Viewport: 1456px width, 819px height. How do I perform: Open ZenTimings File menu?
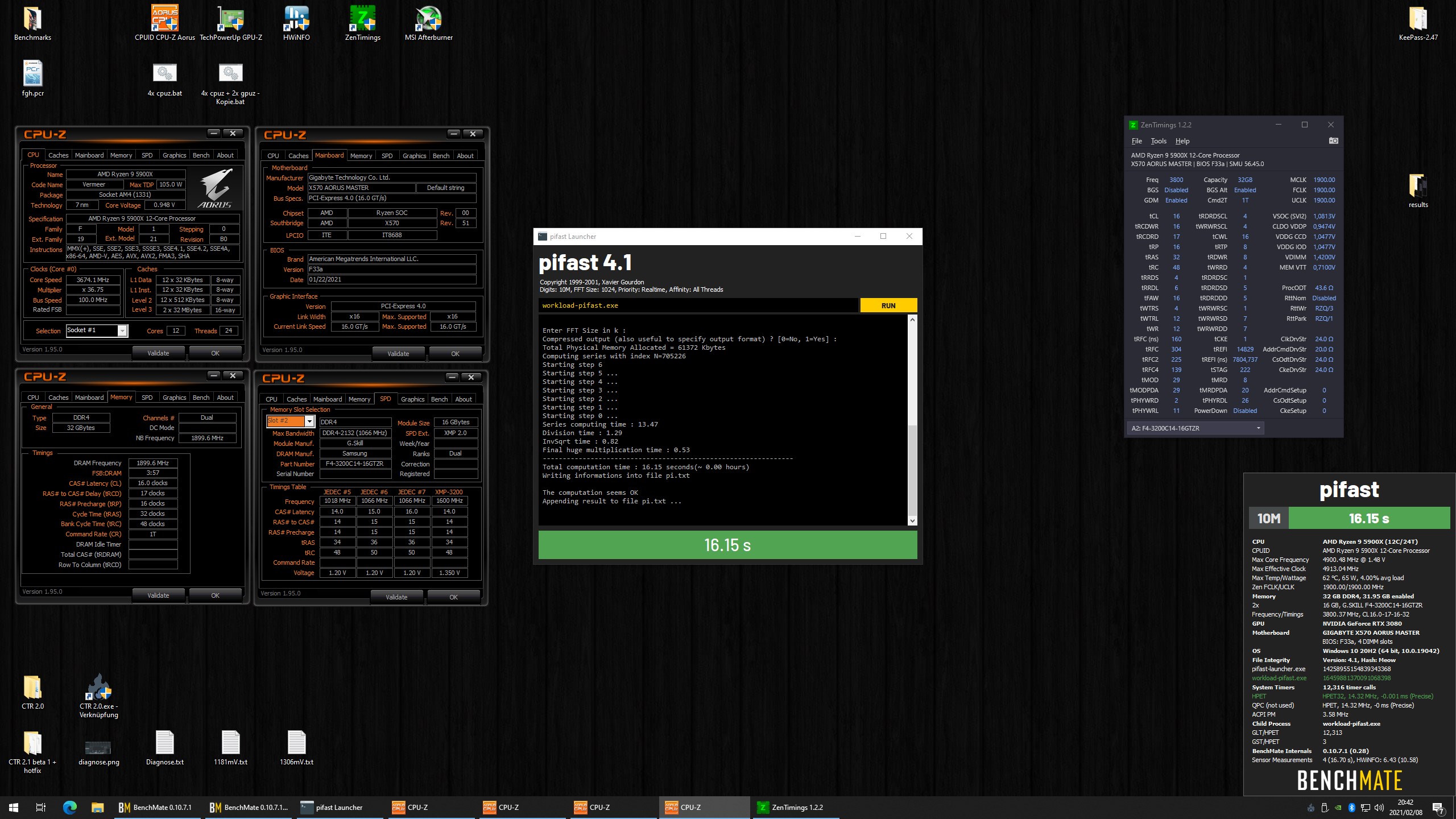click(1136, 141)
